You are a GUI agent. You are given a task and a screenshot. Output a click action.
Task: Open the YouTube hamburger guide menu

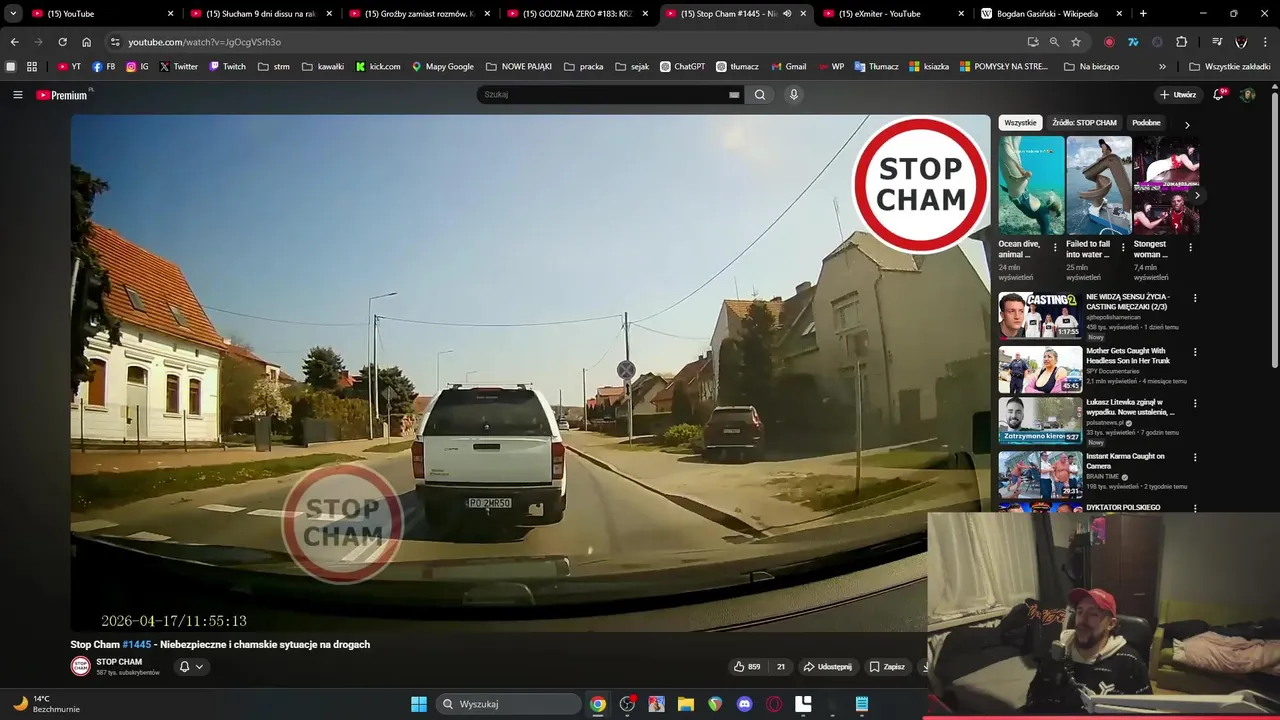17,95
